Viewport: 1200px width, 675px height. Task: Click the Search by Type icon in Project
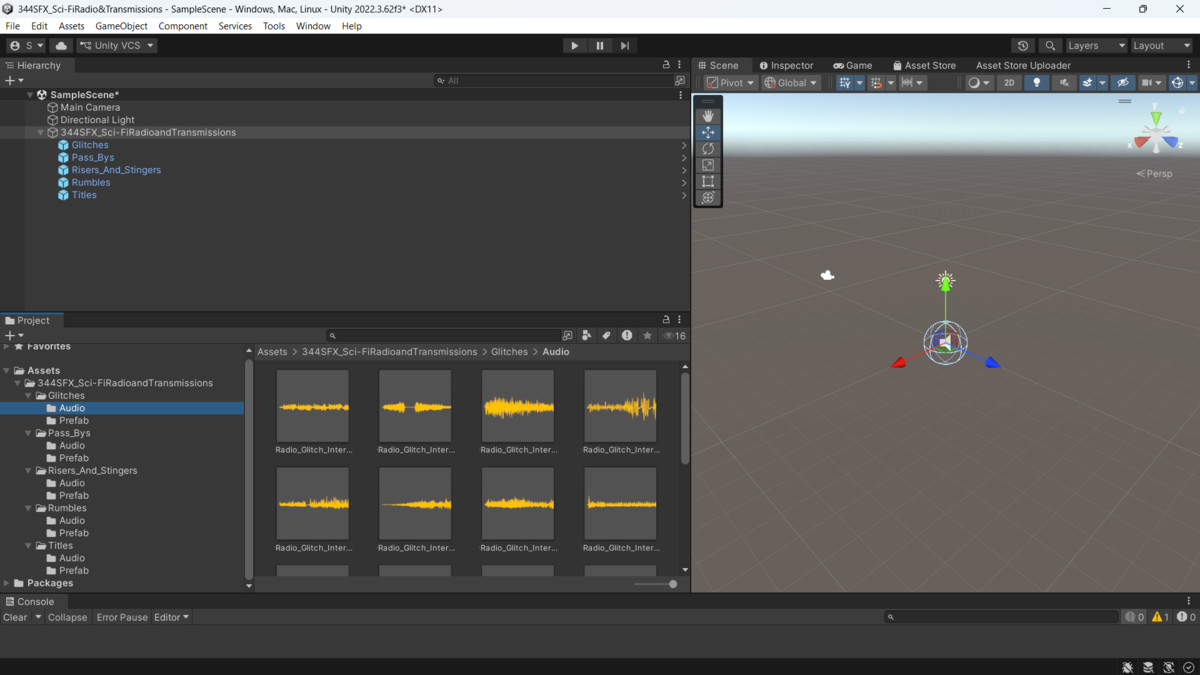tap(587, 336)
